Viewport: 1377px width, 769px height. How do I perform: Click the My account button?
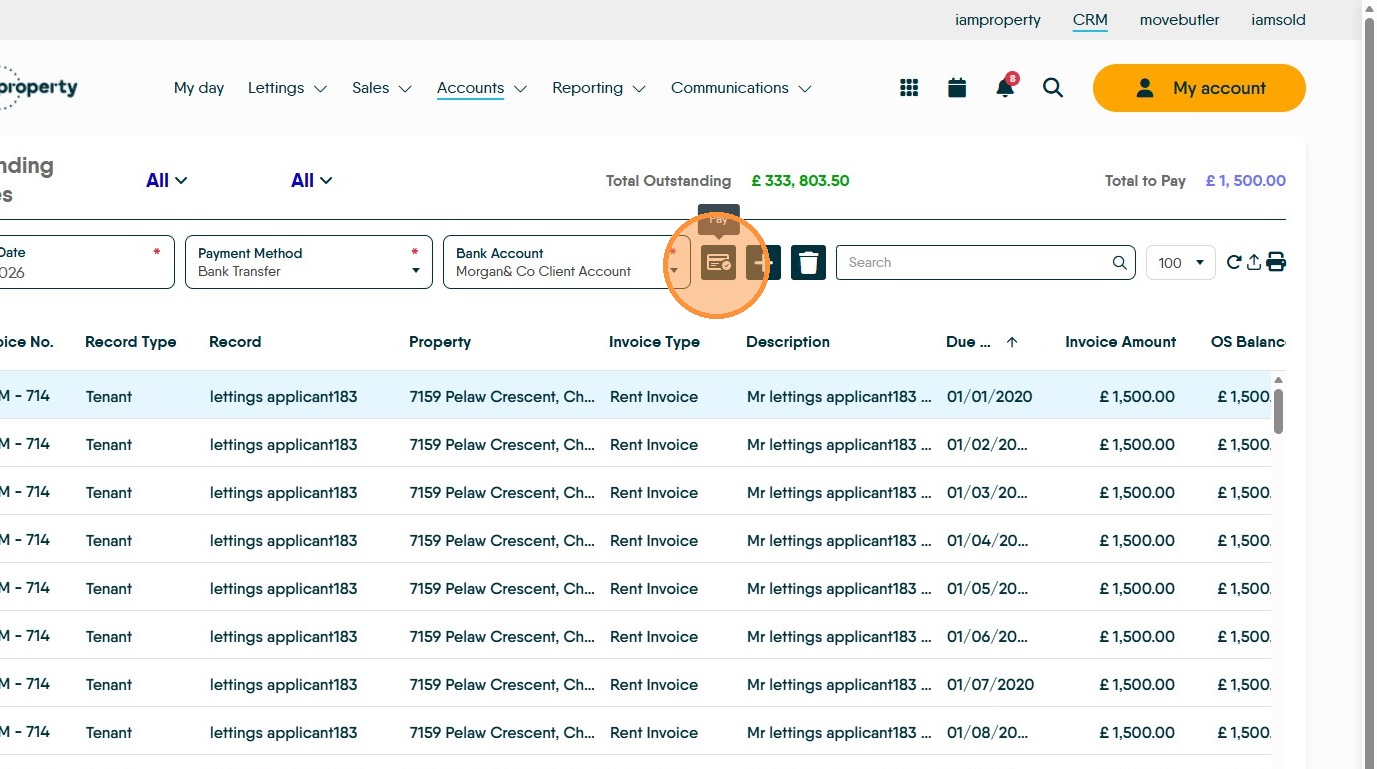[1199, 88]
